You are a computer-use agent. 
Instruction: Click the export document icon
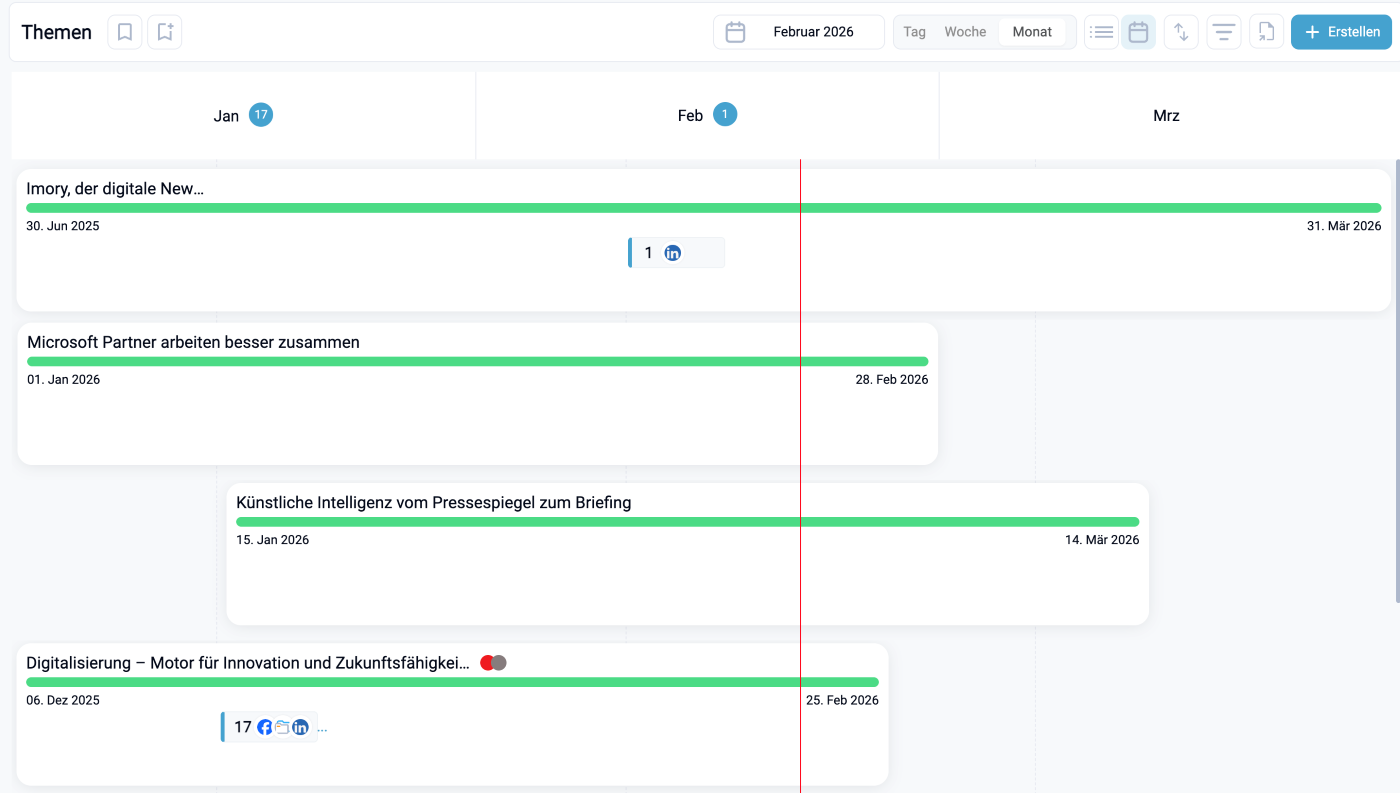coord(1266,32)
